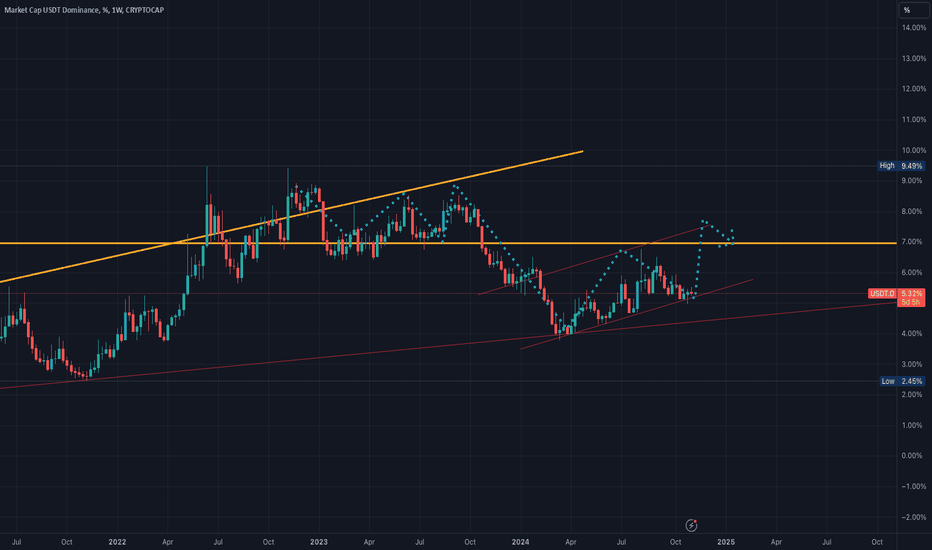This screenshot has height=550, width=932.
Task: Click the High 9.49% label
Action: pos(902,166)
